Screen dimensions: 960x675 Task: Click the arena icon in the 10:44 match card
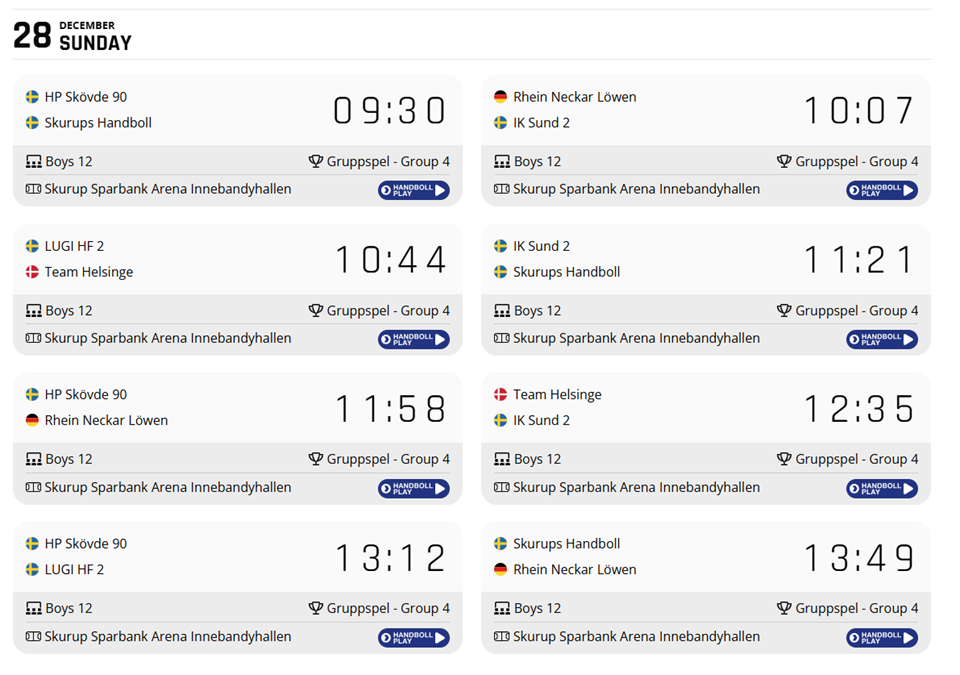[x=33, y=338]
